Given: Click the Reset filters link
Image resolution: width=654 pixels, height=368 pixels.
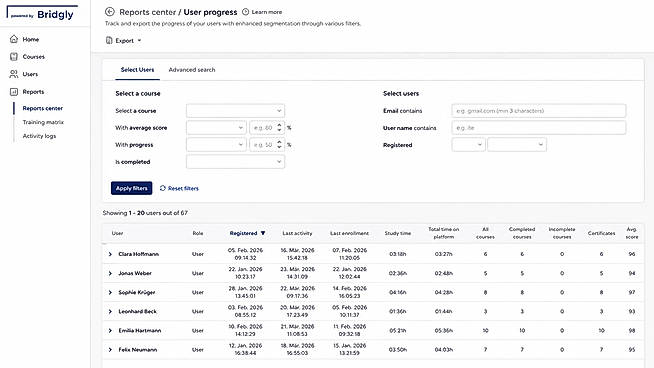Looking at the screenshot, I should tap(179, 188).
